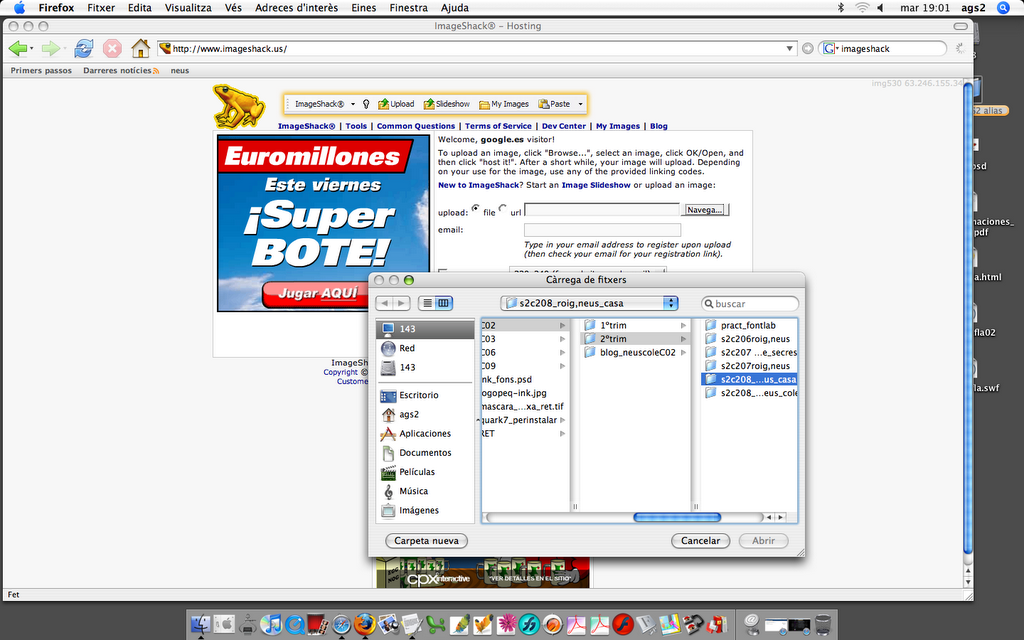Image resolution: width=1024 pixels, height=640 pixels.
Task: Open the Visualitza menu
Action: click(x=188, y=8)
